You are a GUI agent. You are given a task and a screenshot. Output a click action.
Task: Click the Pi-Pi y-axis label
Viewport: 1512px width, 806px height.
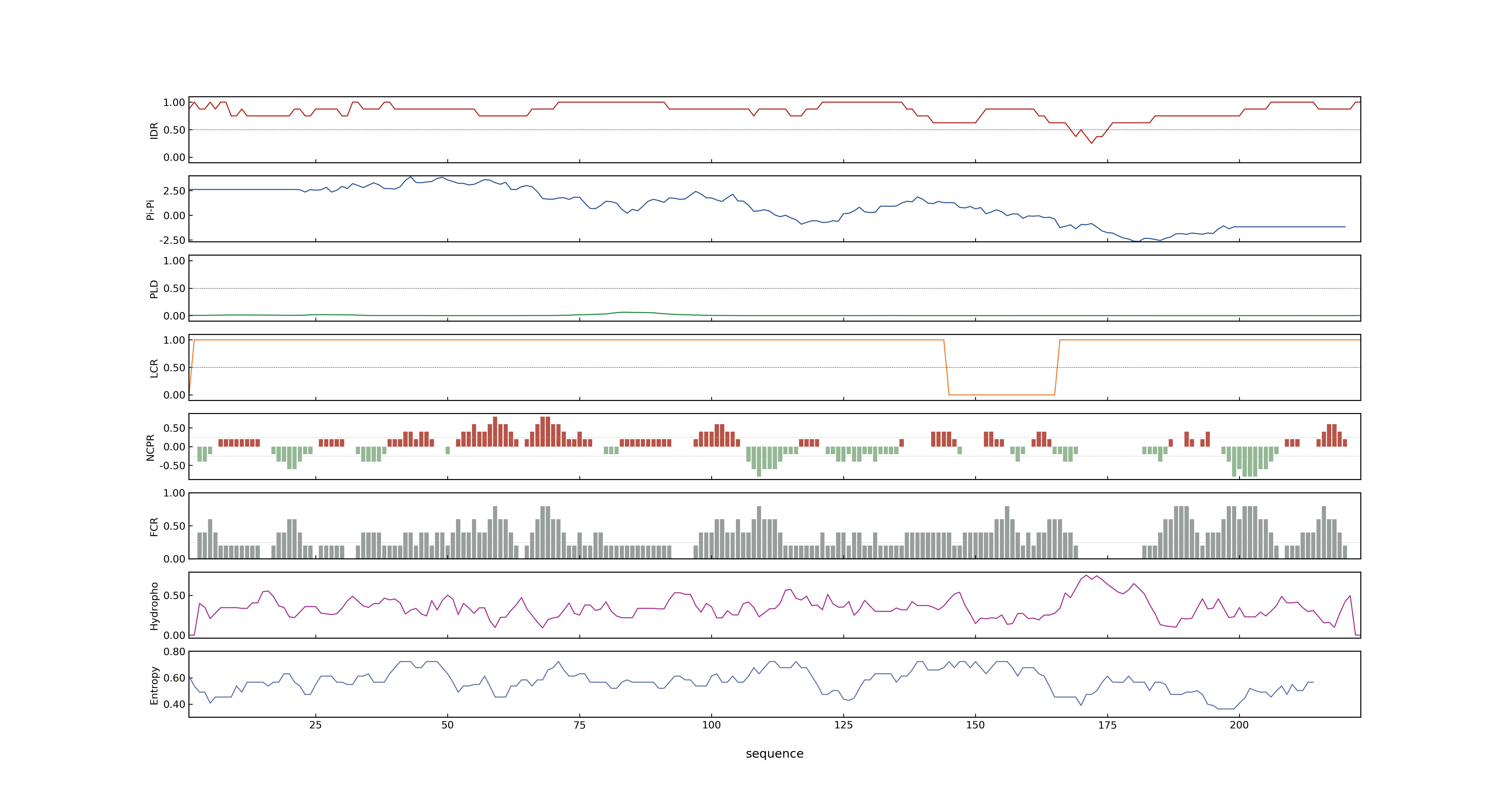click(150, 209)
